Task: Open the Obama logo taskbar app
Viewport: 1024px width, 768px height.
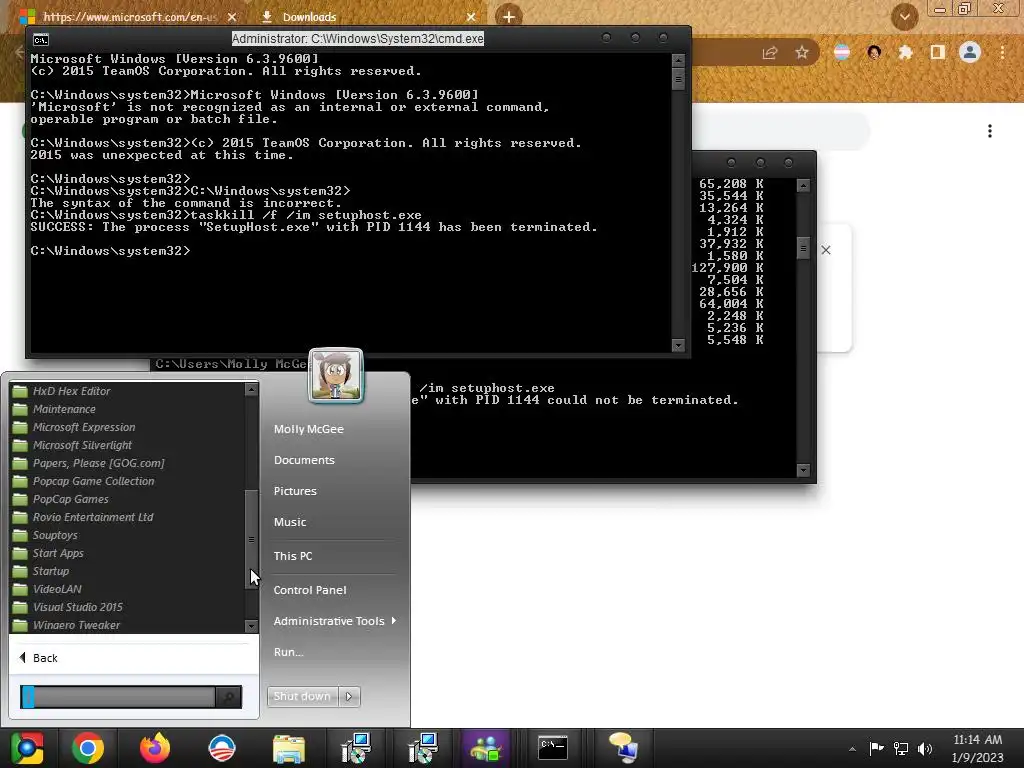Action: coord(222,748)
